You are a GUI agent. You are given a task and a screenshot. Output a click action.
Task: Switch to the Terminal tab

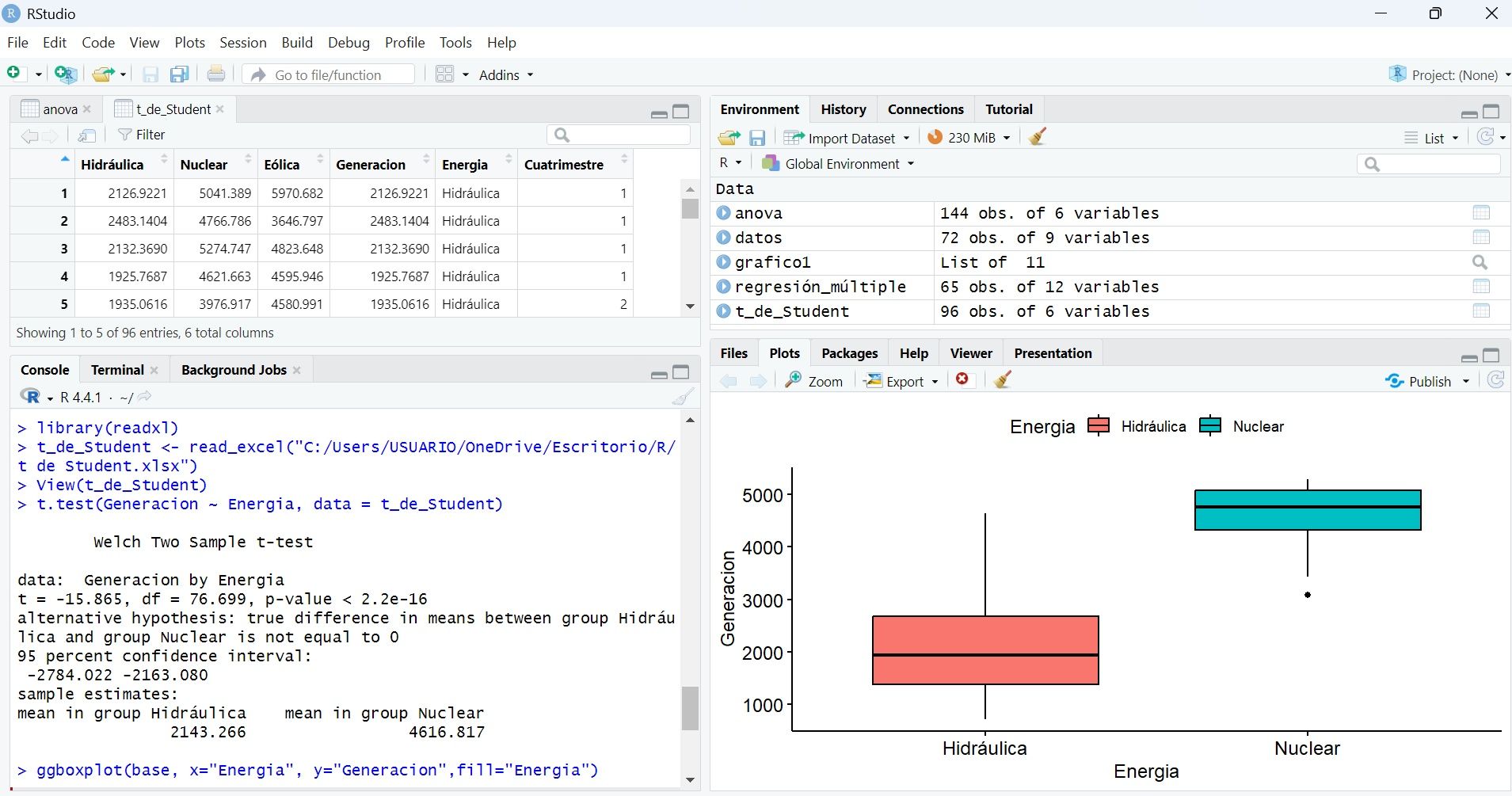tap(117, 370)
